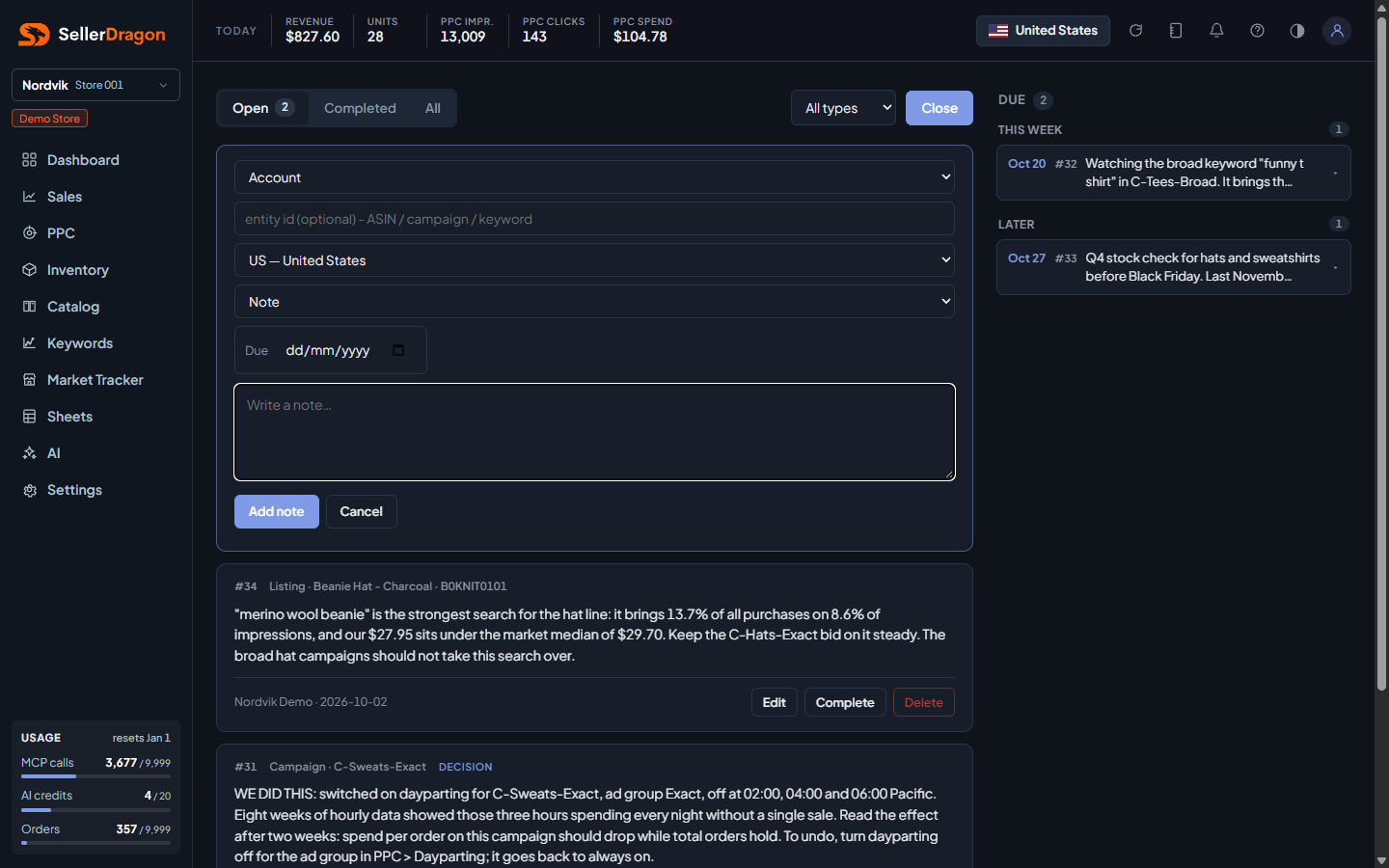Click the page vertical scrollbar
The image size is (1389, 868).
1381,355
